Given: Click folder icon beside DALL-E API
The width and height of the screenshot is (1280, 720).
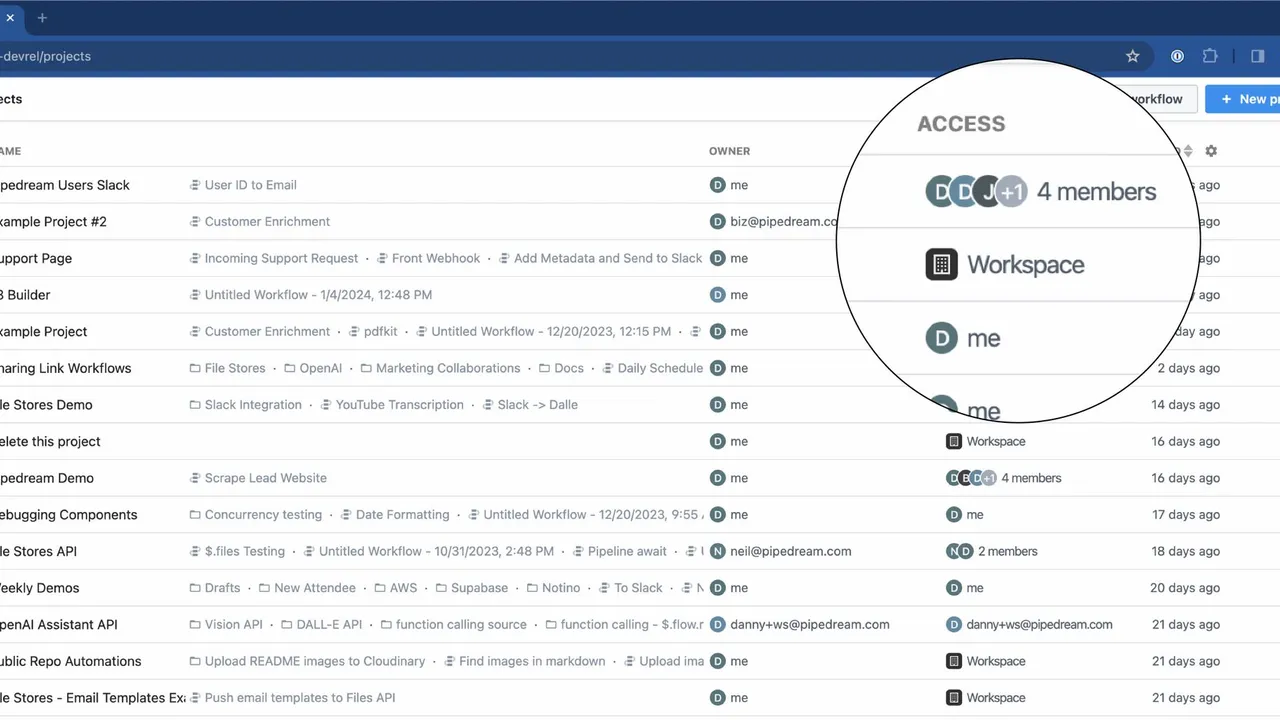Looking at the screenshot, I should [287, 625].
